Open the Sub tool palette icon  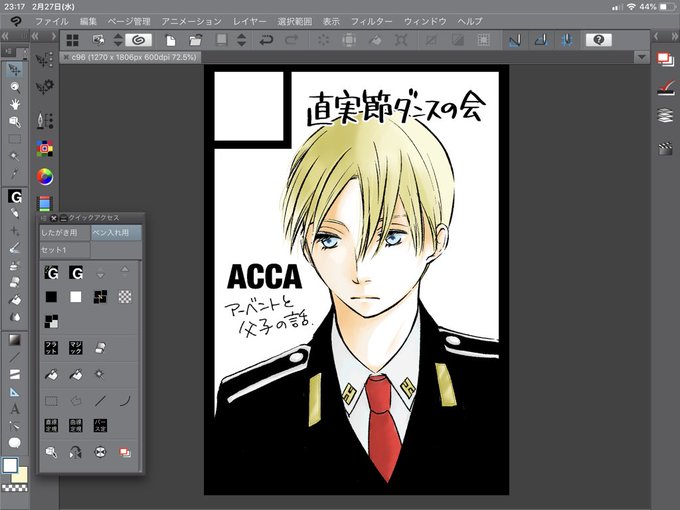pos(45,60)
